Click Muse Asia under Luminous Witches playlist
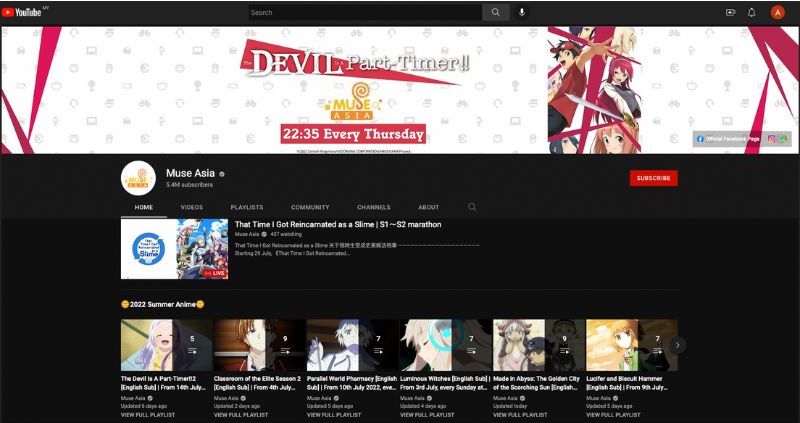This screenshot has width=800, height=423. [x=412, y=398]
